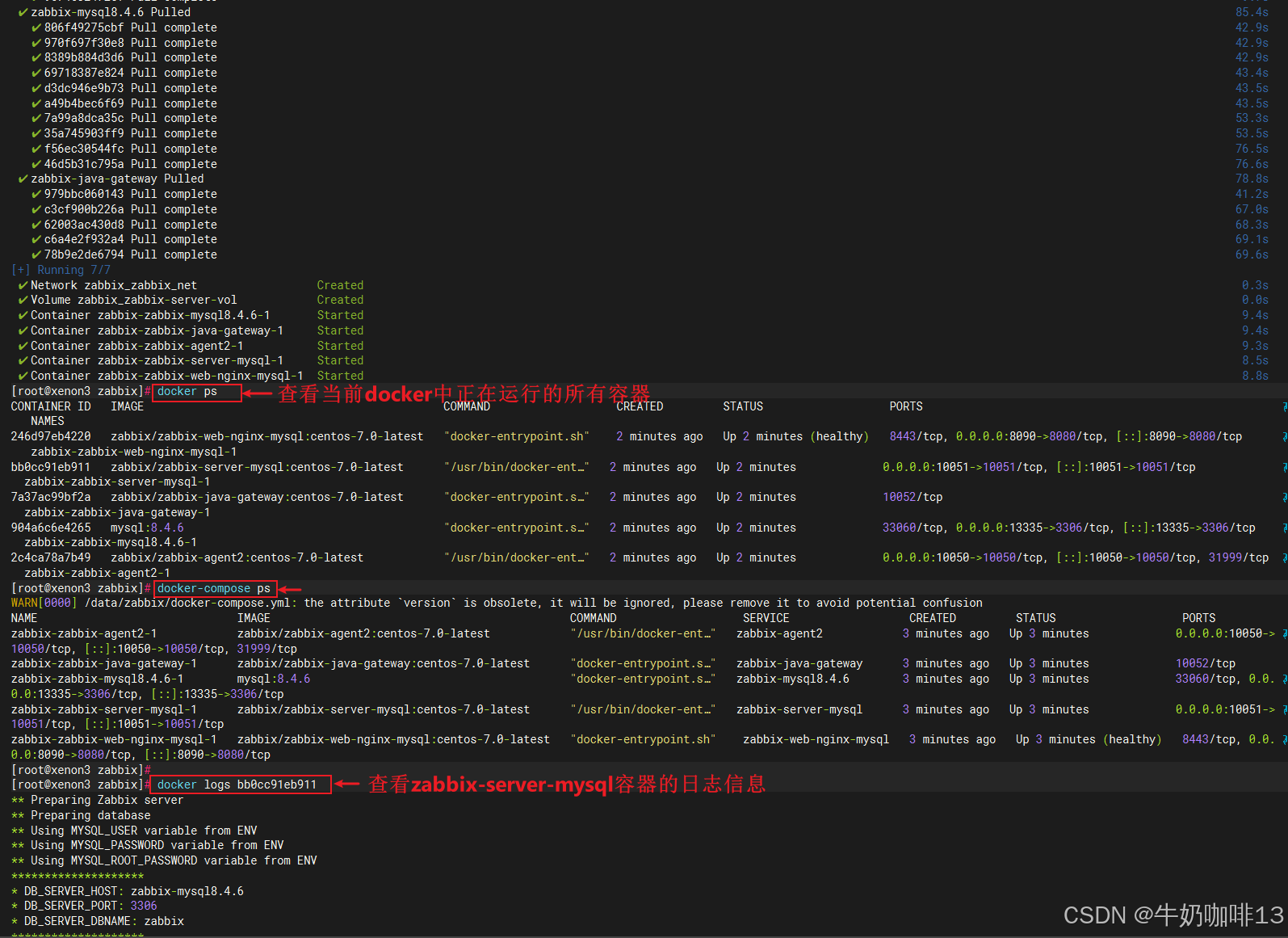Select container ID 2c4ca78a7b49
The height and width of the screenshot is (938, 1288).
pyautogui.click(x=51, y=557)
